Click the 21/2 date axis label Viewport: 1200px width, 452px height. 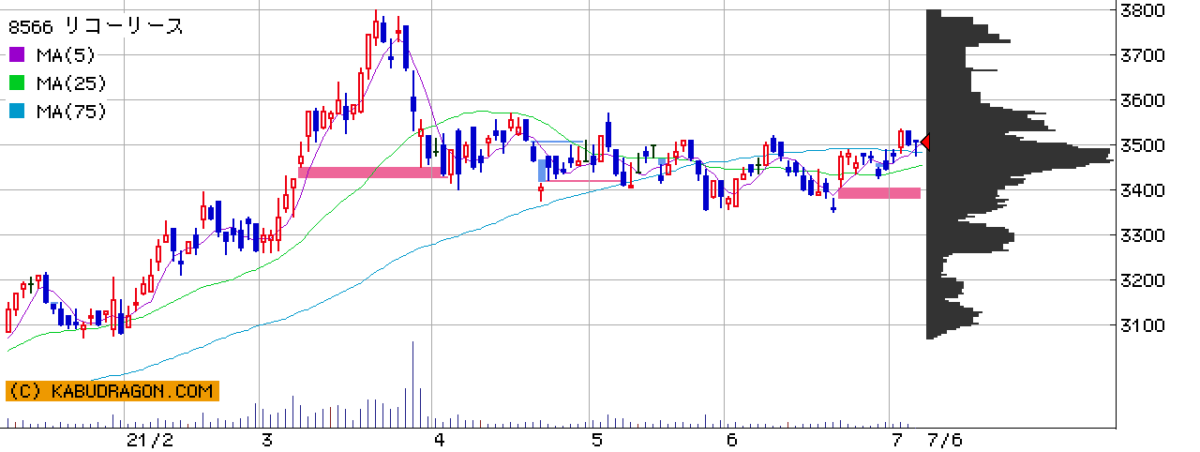[150, 441]
